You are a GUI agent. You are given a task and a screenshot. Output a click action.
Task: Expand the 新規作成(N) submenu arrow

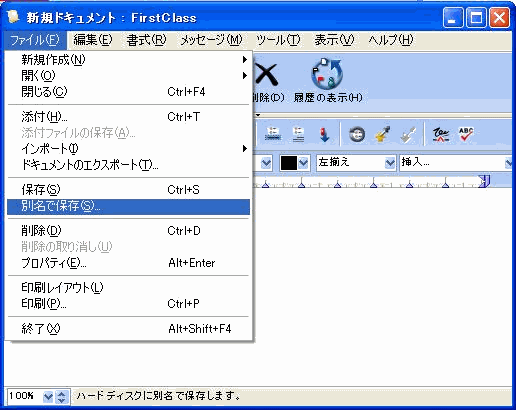pyautogui.click(x=245, y=60)
